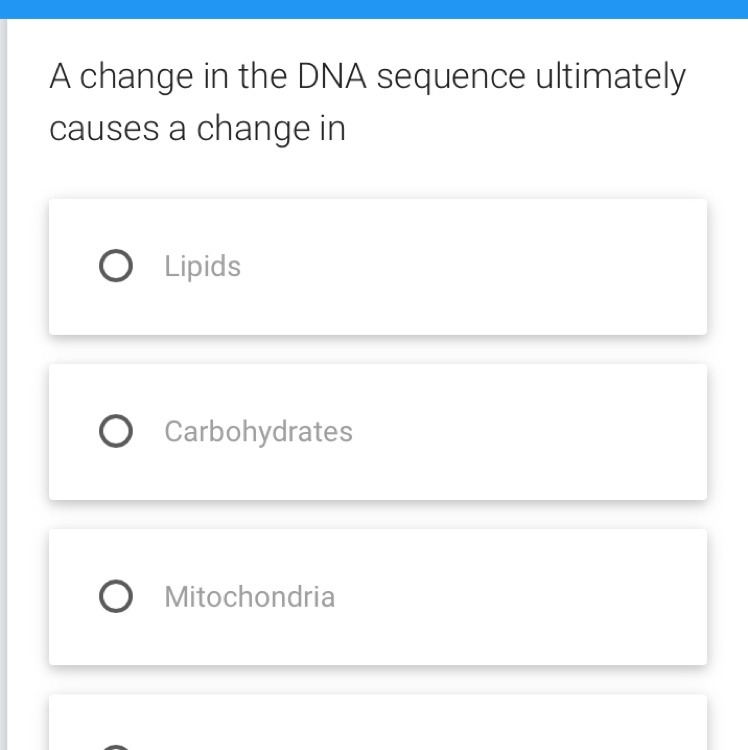Click the blue header bar at top
Screen dimensions: 748x750
pyautogui.click(x=374, y=8)
